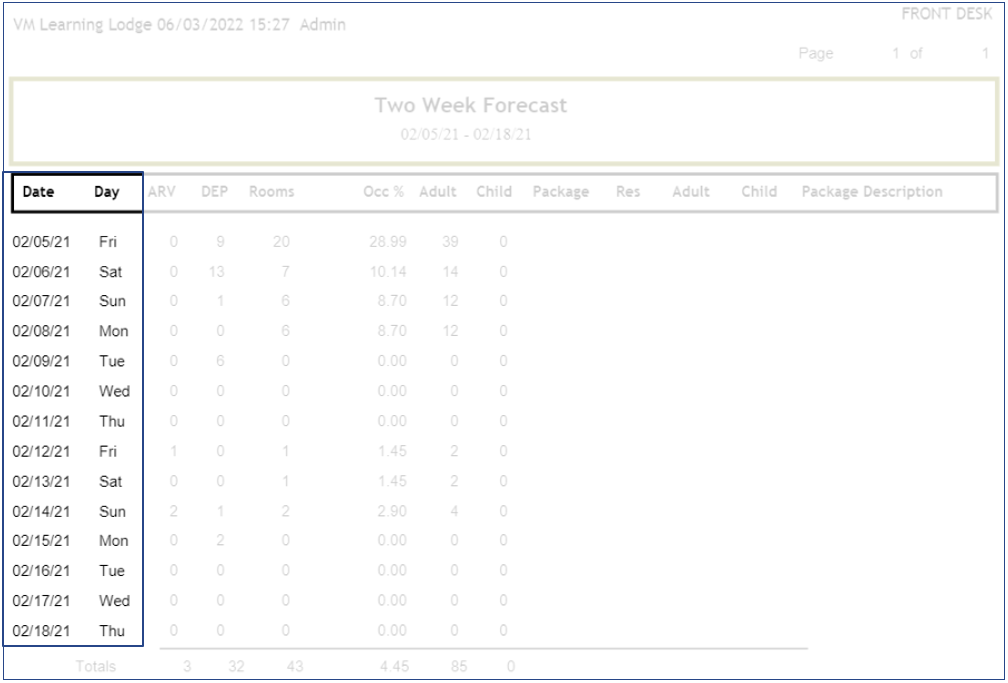The width and height of the screenshot is (1008, 683).
Task: Select the Totals row label
Action: 96,665
